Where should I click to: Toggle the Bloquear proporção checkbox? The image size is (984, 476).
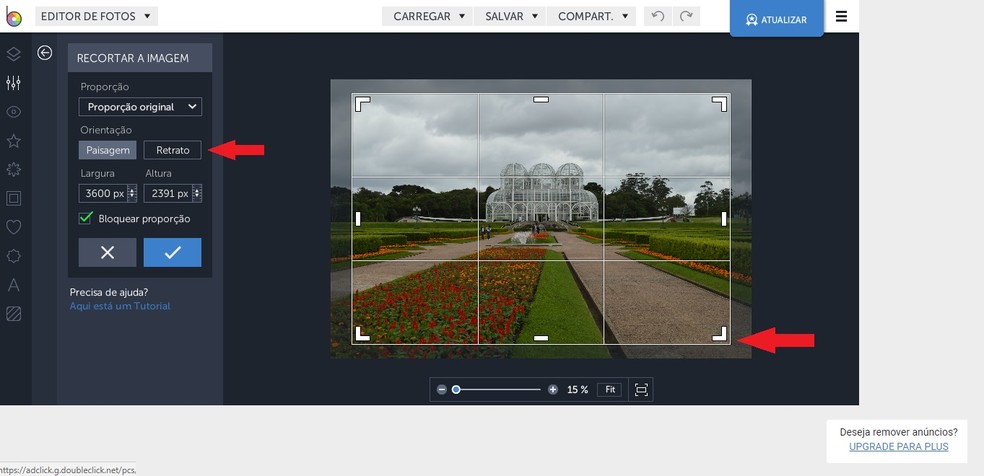tap(86, 218)
